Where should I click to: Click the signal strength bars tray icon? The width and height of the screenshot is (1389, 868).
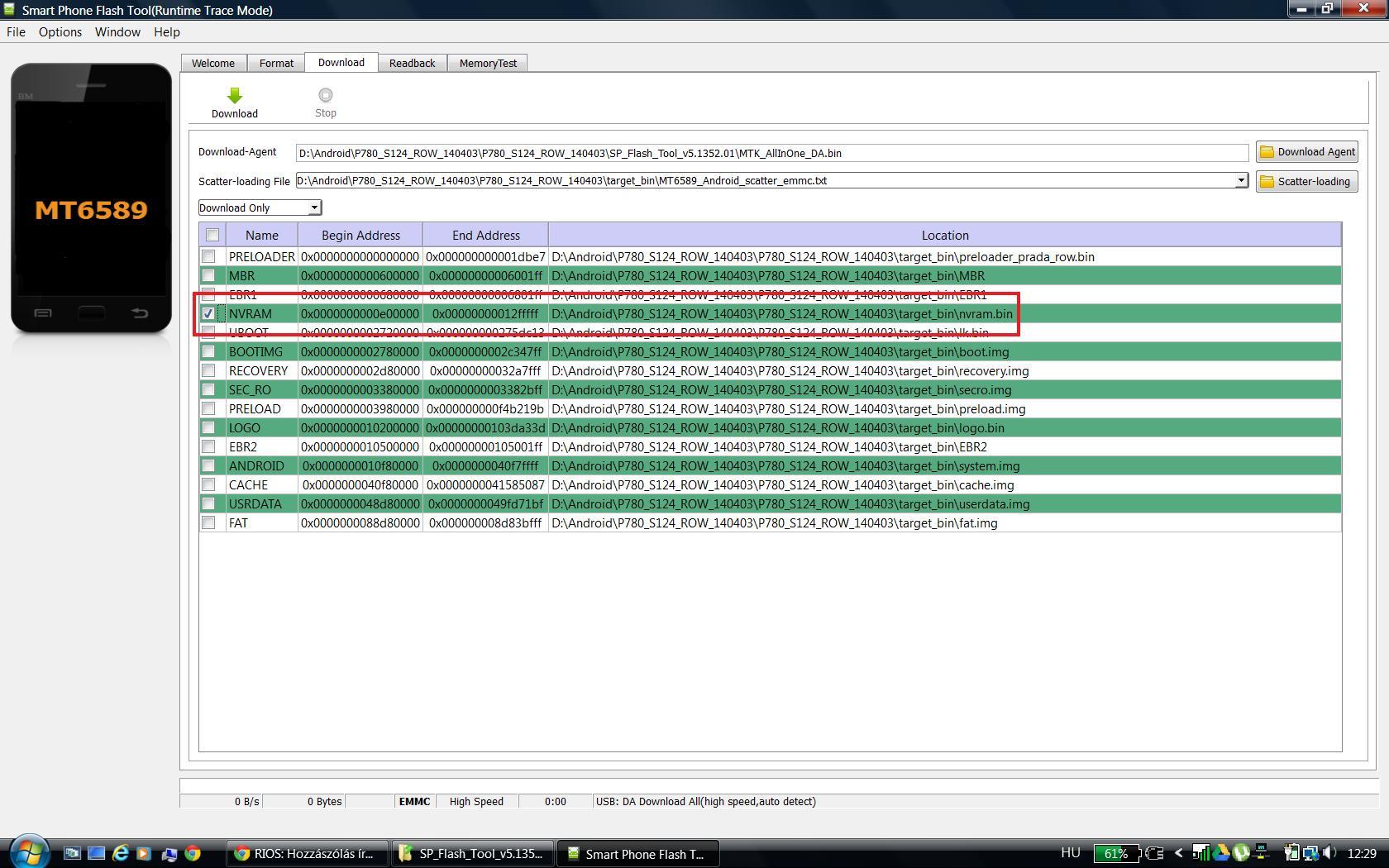pos(1201,852)
